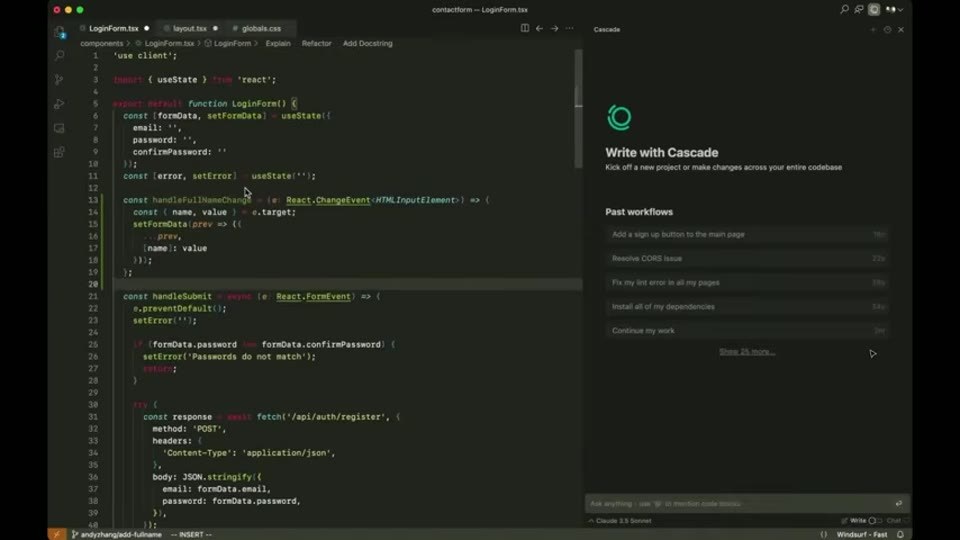Click the split editor icon
The width and height of the screenshot is (960, 540).
(x=525, y=28)
